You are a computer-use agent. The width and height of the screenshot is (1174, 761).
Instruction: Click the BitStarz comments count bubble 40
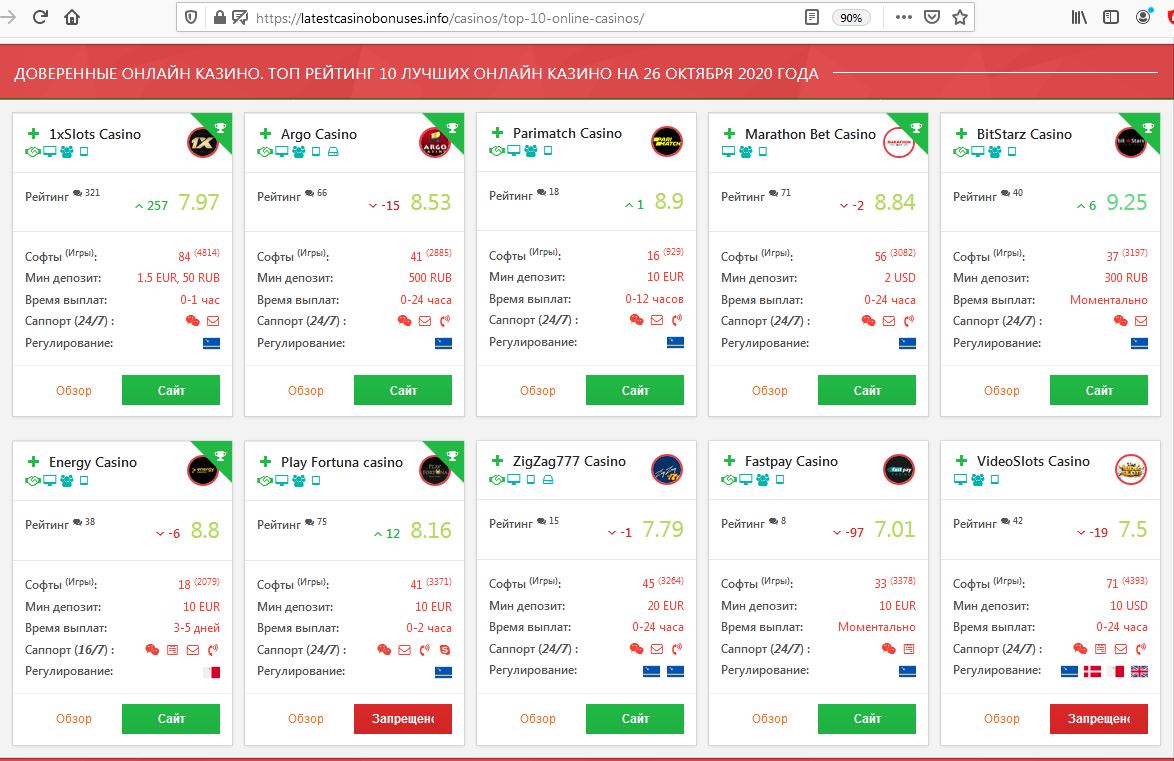click(x=1012, y=192)
